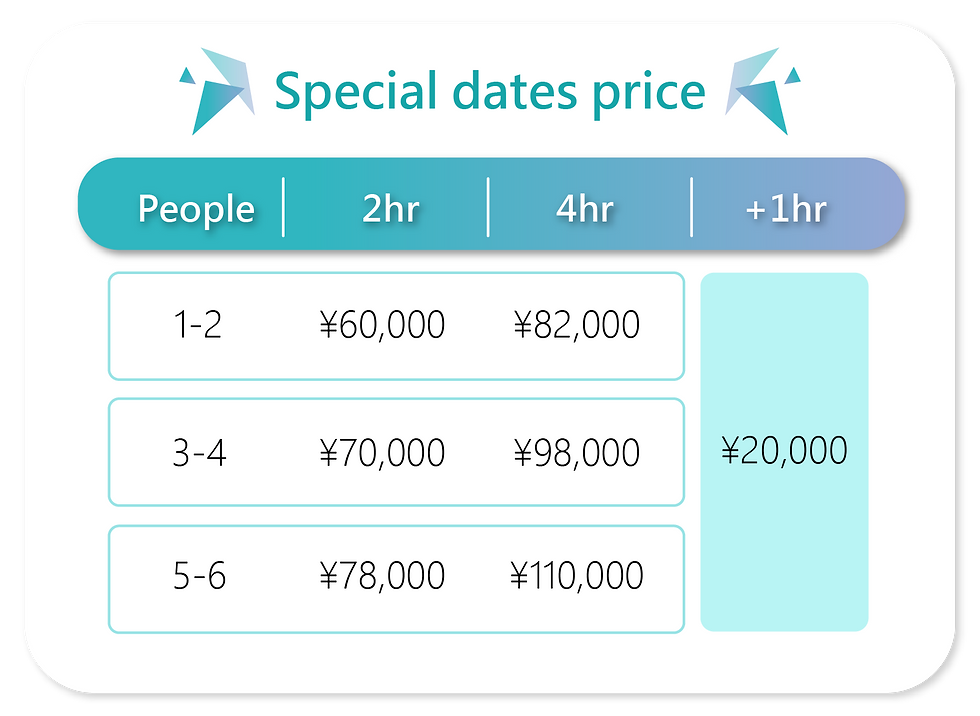The image size is (980, 716).
Task: Click the divider between 2hr and 4hr
Action: (x=488, y=207)
